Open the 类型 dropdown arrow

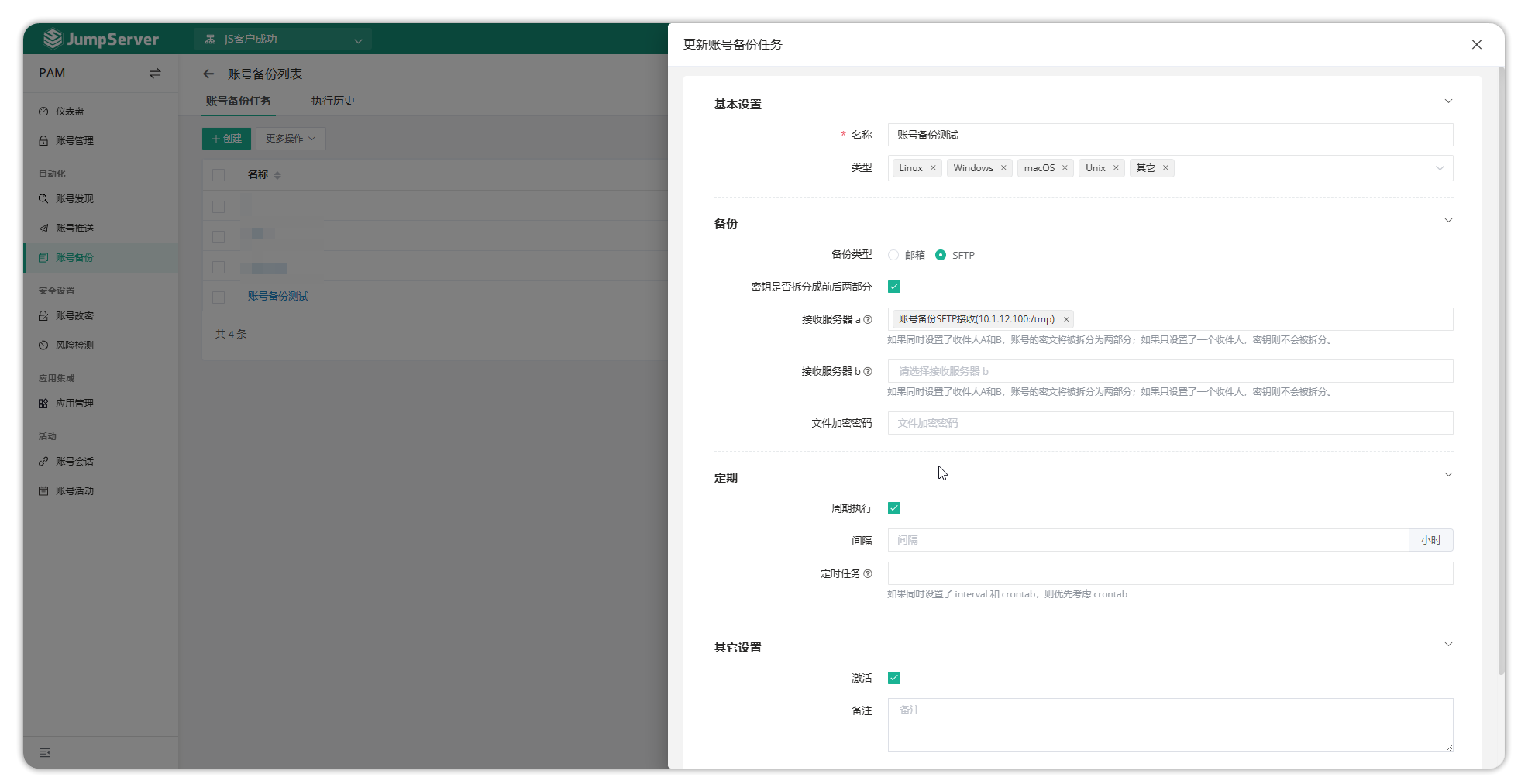[x=1439, y=168]
